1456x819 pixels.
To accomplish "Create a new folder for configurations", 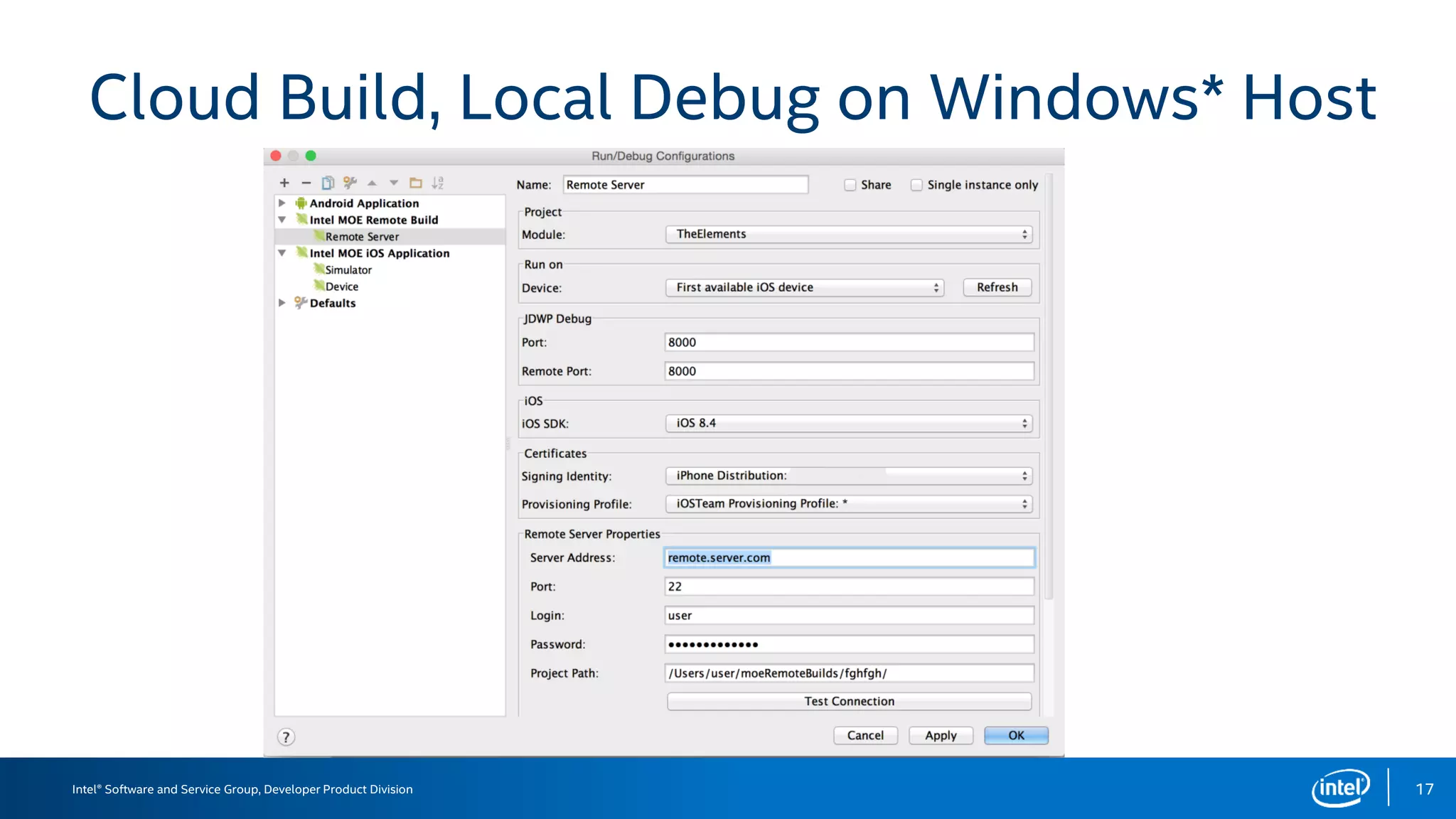I will [x=416, y=183].
